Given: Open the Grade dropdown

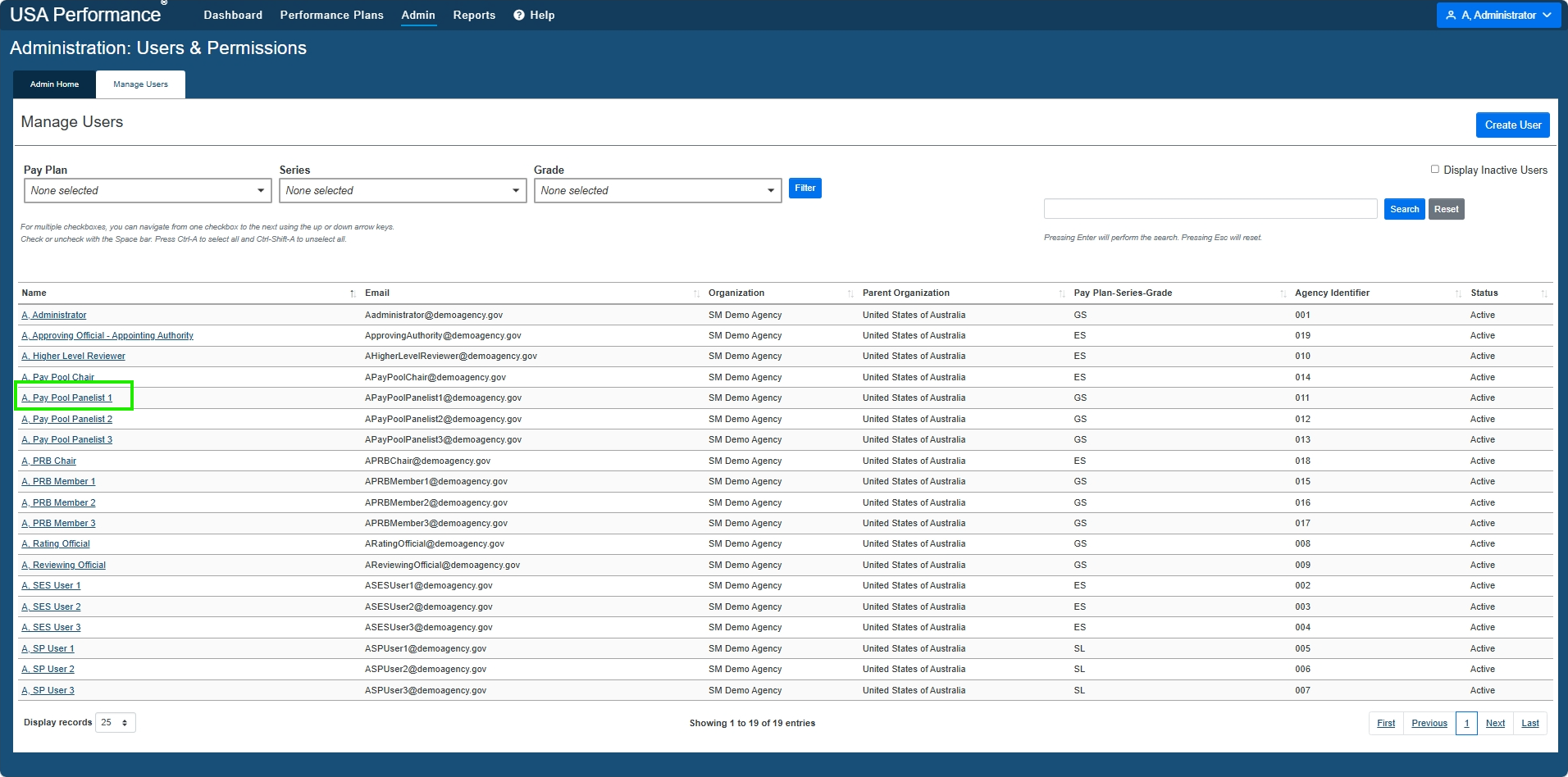Looking at the screenshot, I should [x=658, y=190].
